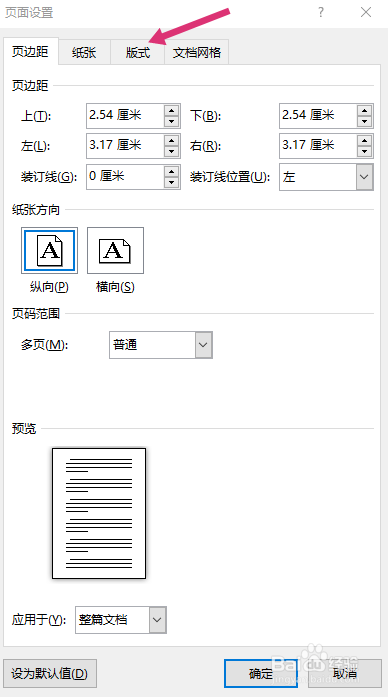Select the portrait (纵向) orientation icon
Screen dimensions: 388x697
pyautogui.click(x=49, y=250)
